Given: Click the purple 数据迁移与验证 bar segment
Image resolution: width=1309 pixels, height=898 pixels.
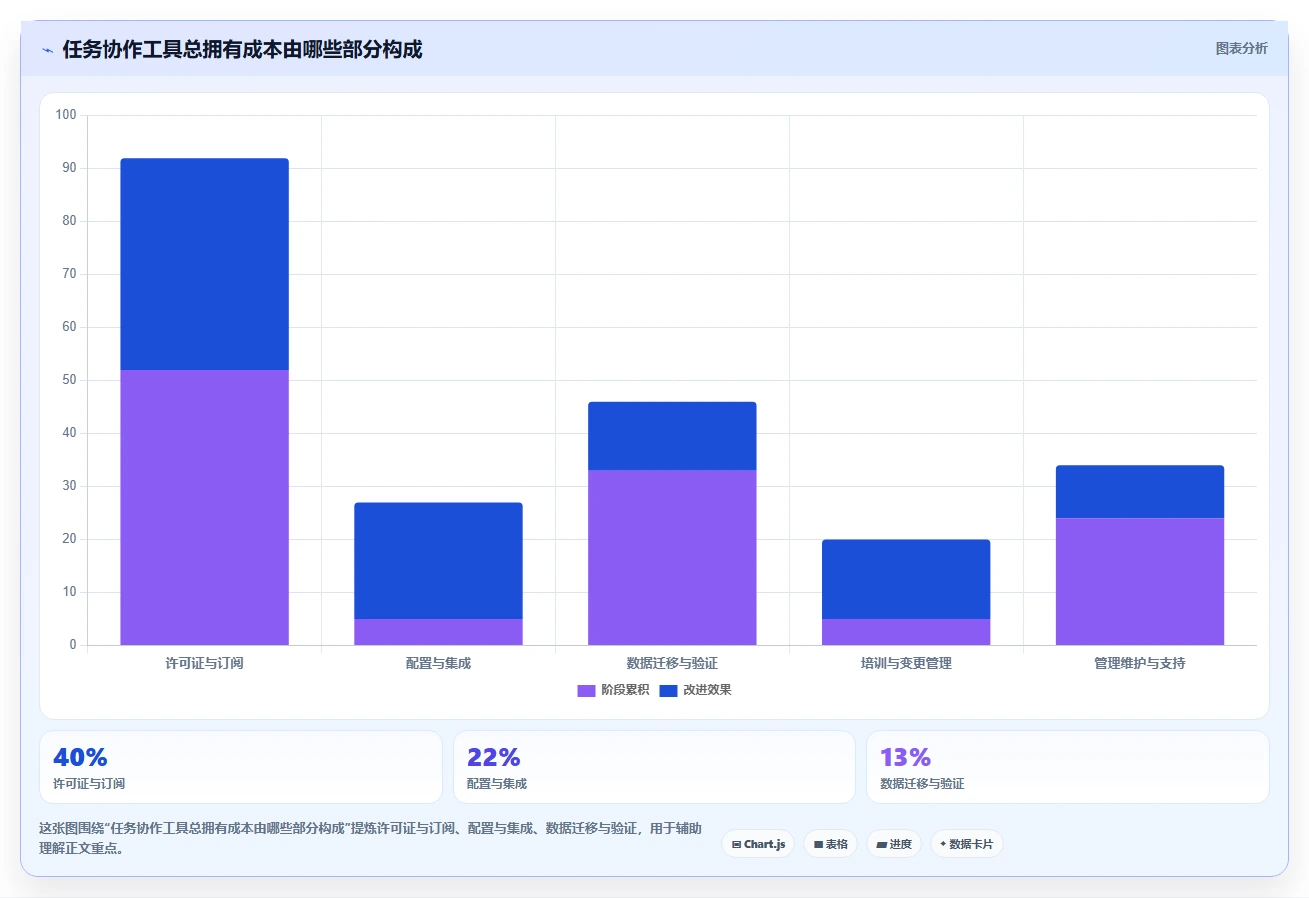Looking at the screenshot, I should point(672,558).
